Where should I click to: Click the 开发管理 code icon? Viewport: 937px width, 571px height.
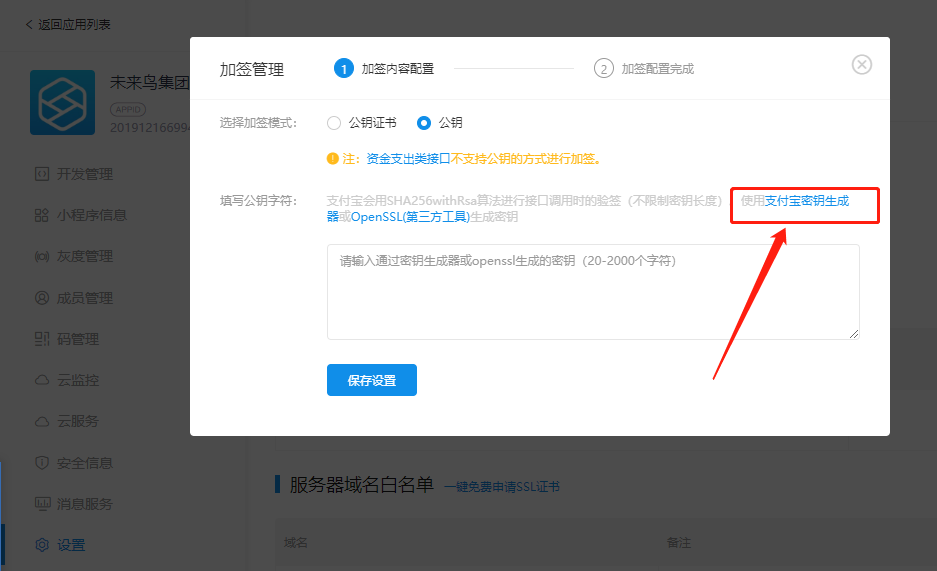click(x=42, y=174)
